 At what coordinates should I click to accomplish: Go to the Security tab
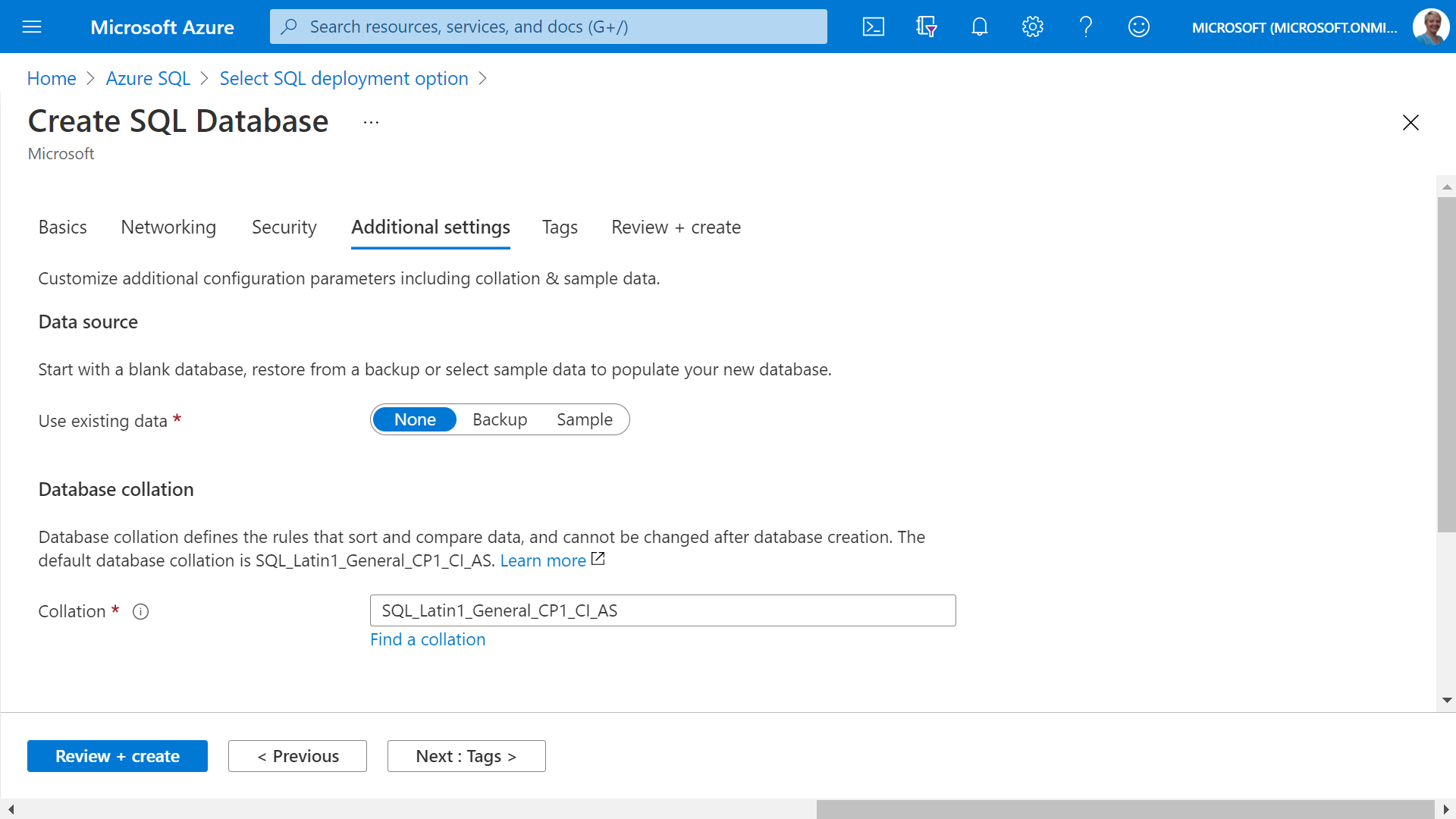284,227
